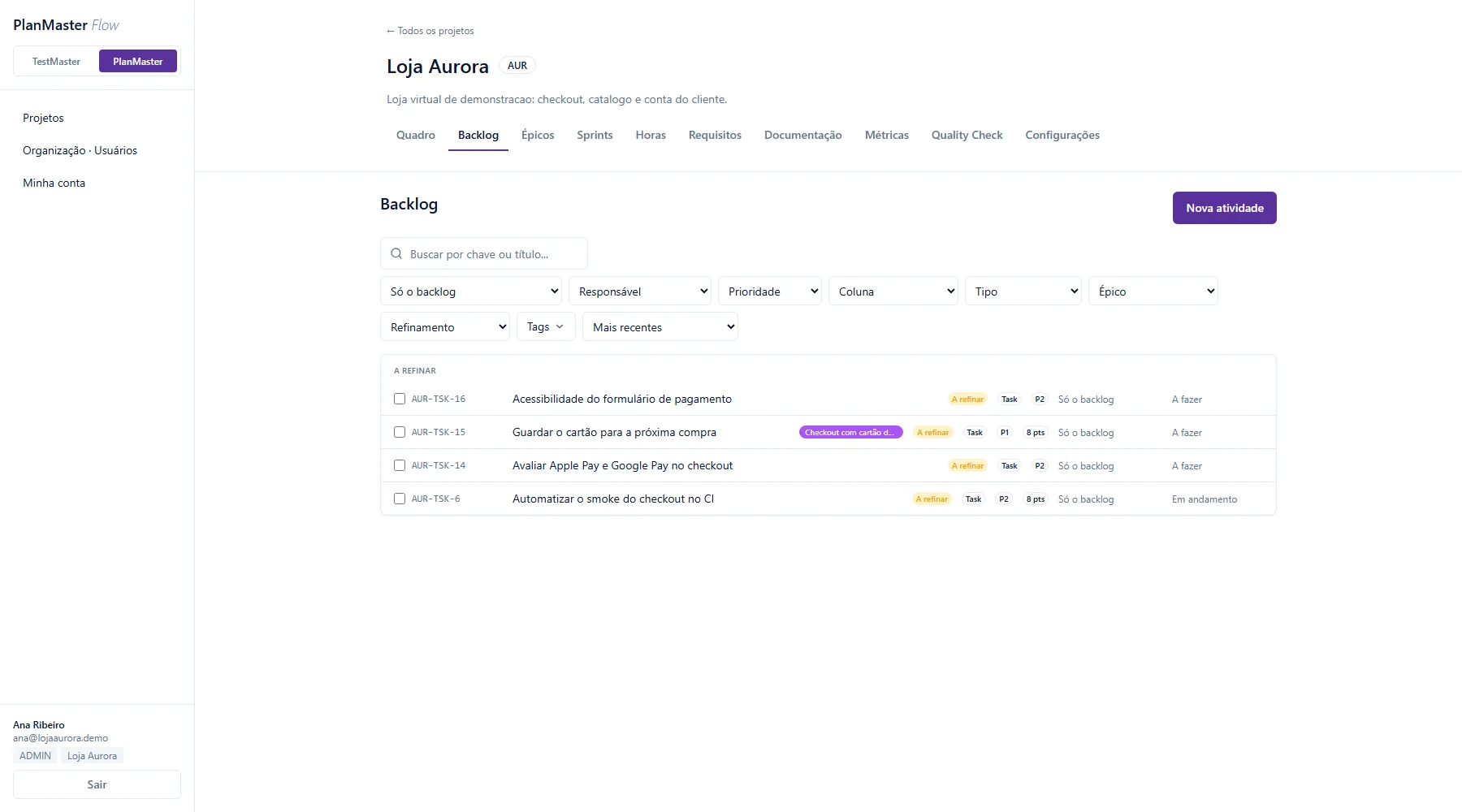Click the search magnifier icon in Backlog
The image size is (1462, 812).
point(396,254)
